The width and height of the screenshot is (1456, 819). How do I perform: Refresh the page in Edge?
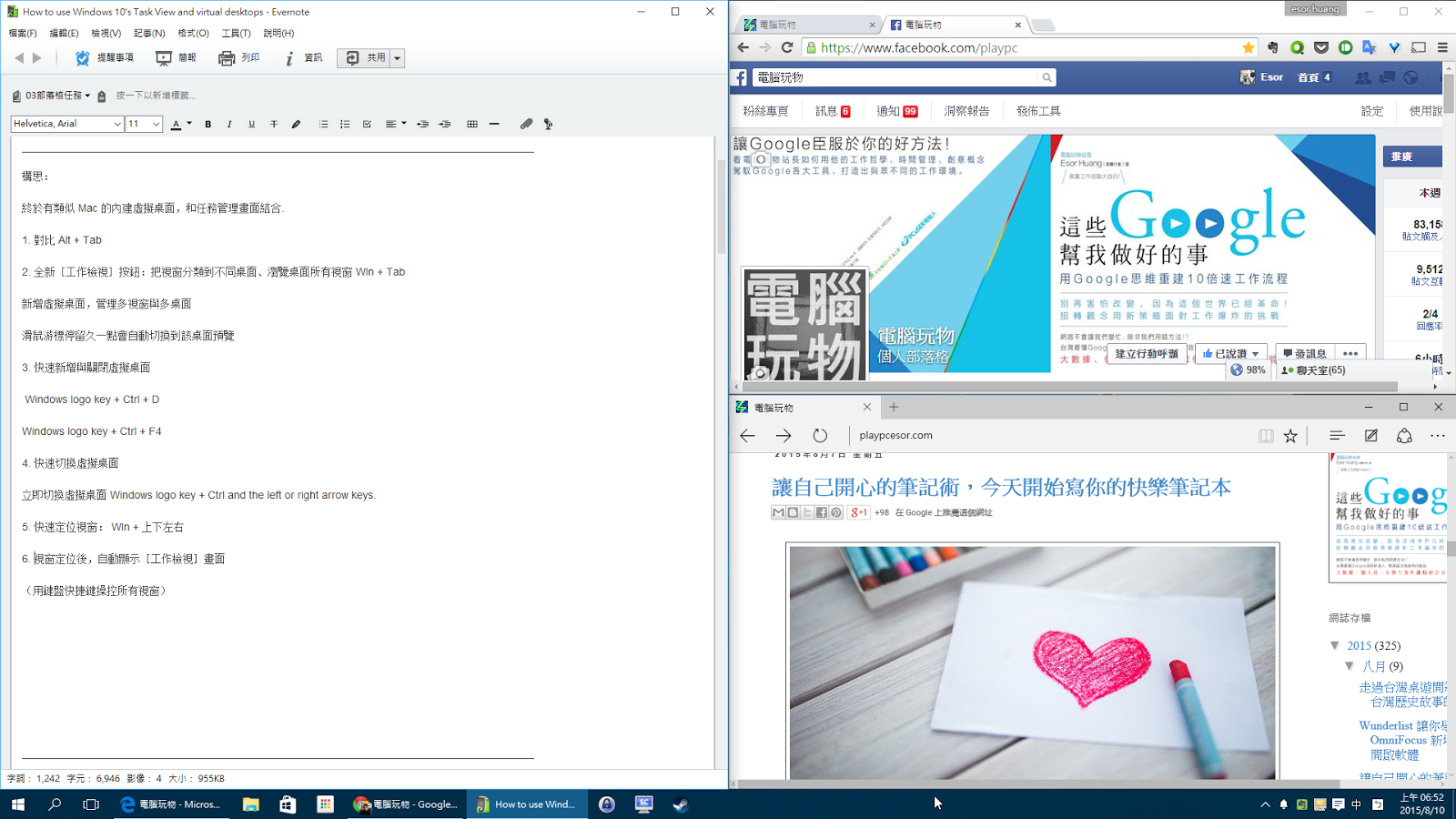(820, 435)
